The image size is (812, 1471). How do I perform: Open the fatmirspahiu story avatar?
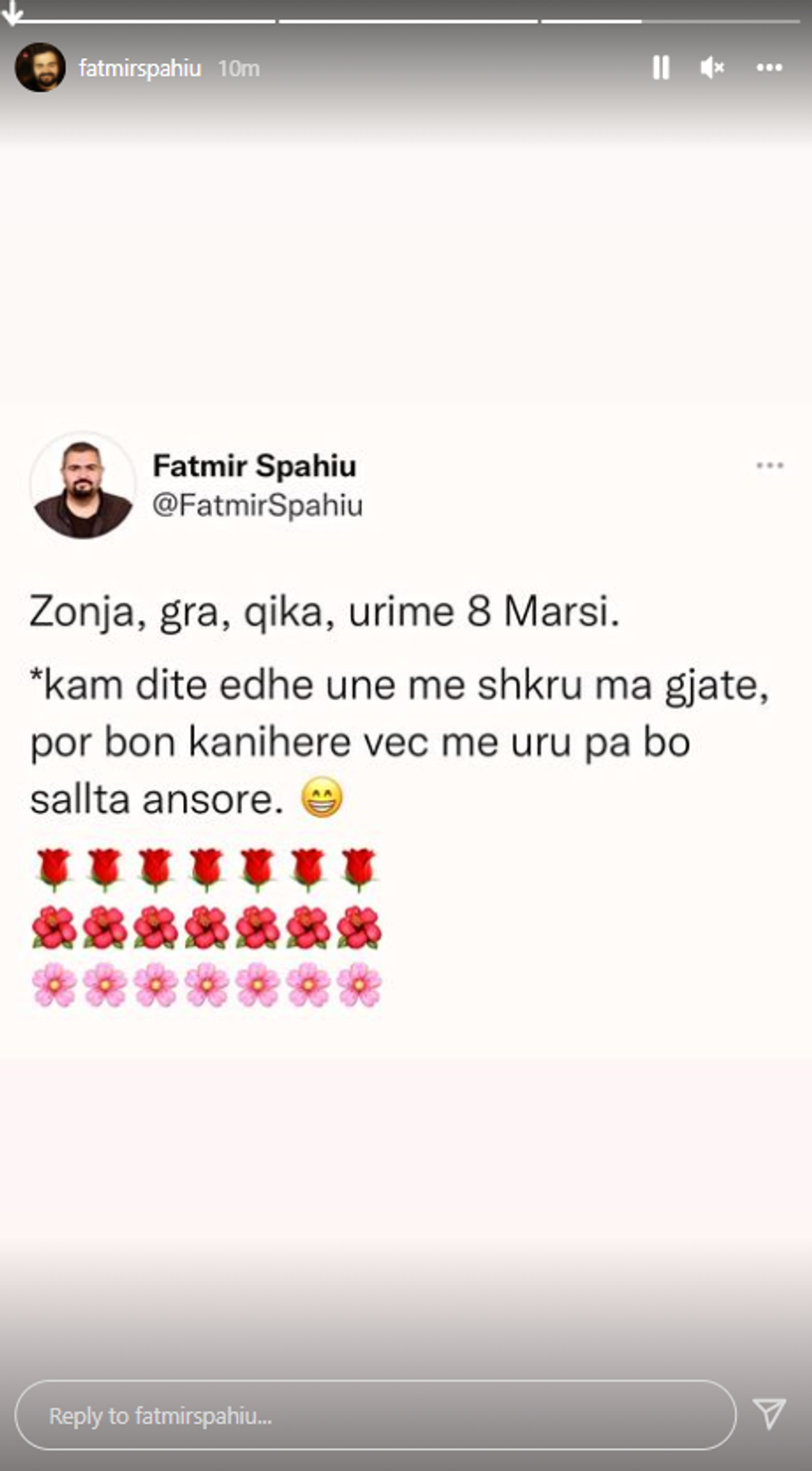coord(40,67)
